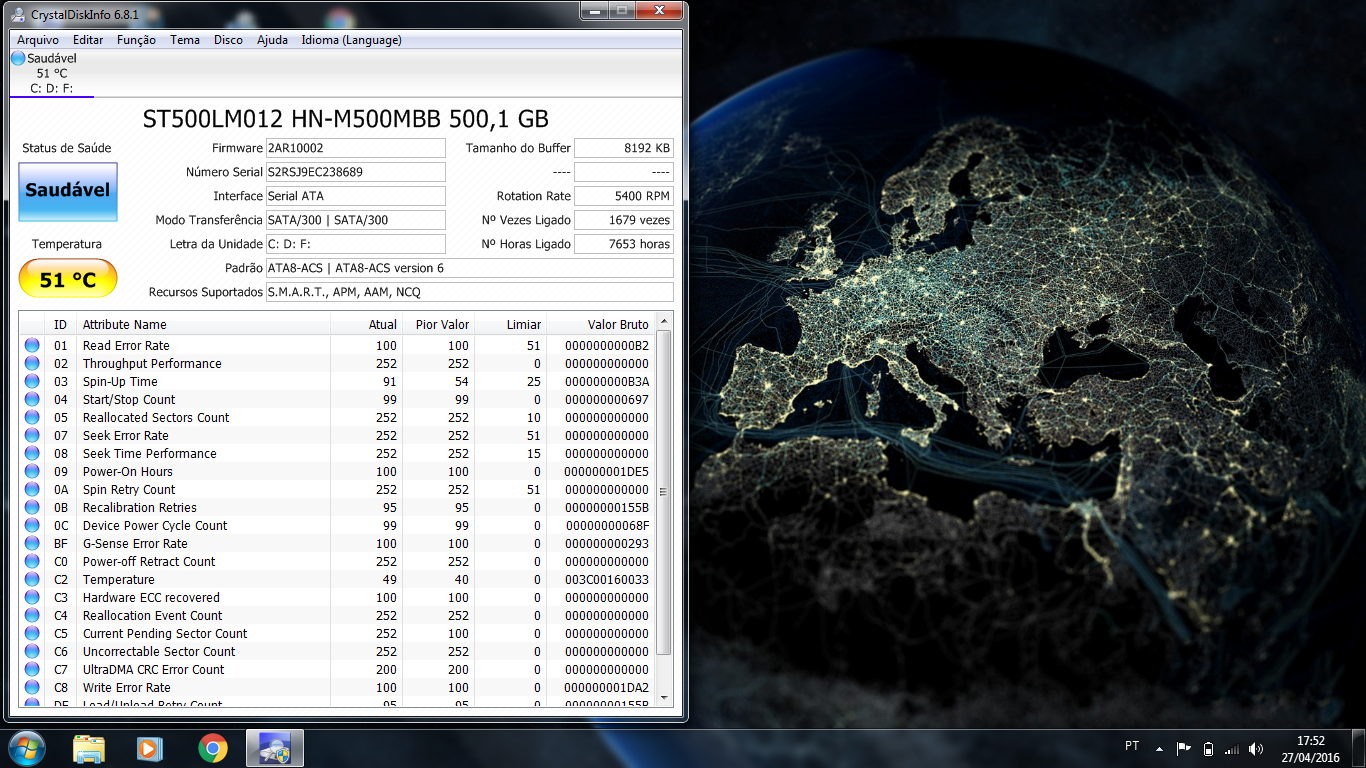Click the Tamanho do Buffer value 8192 KB

(x=624, y=148)
